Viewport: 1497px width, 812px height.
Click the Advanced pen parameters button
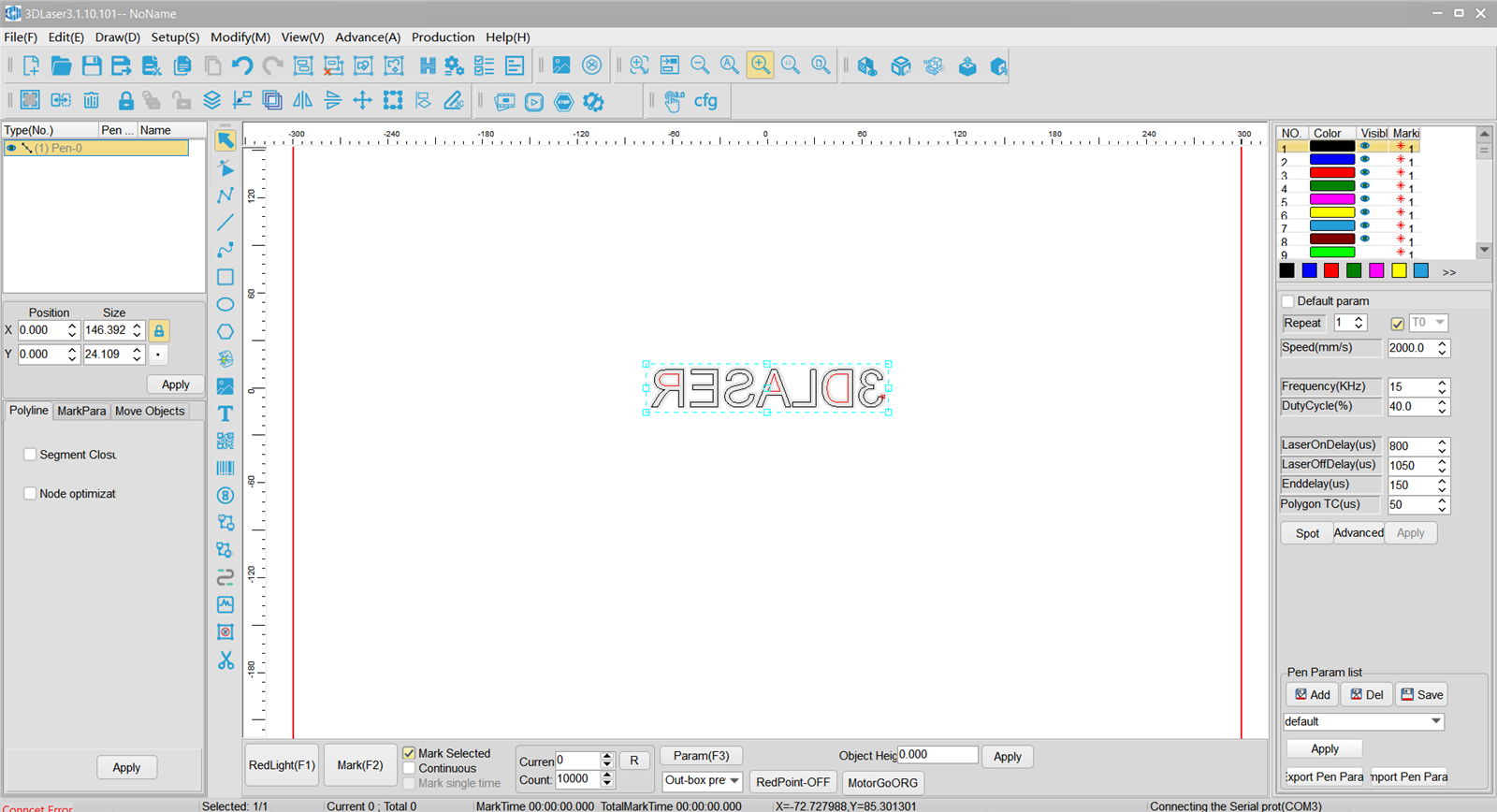coord(1359,533)
